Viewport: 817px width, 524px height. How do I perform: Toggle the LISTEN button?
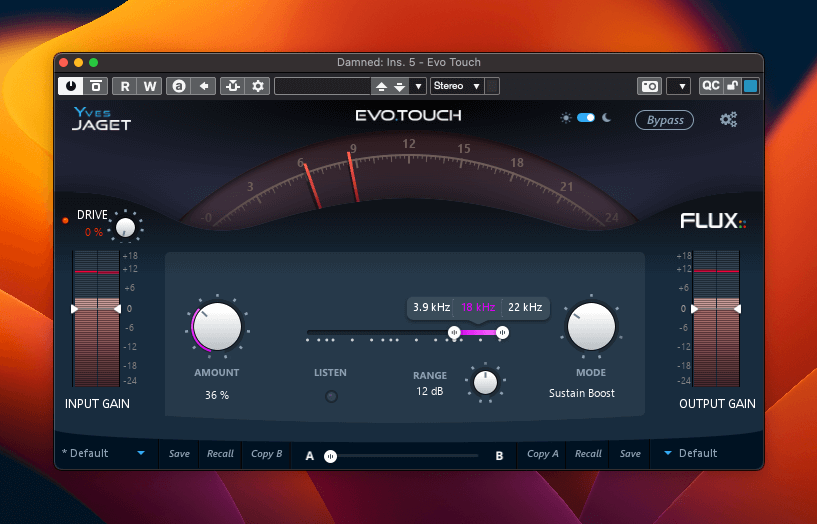[331, 396]
